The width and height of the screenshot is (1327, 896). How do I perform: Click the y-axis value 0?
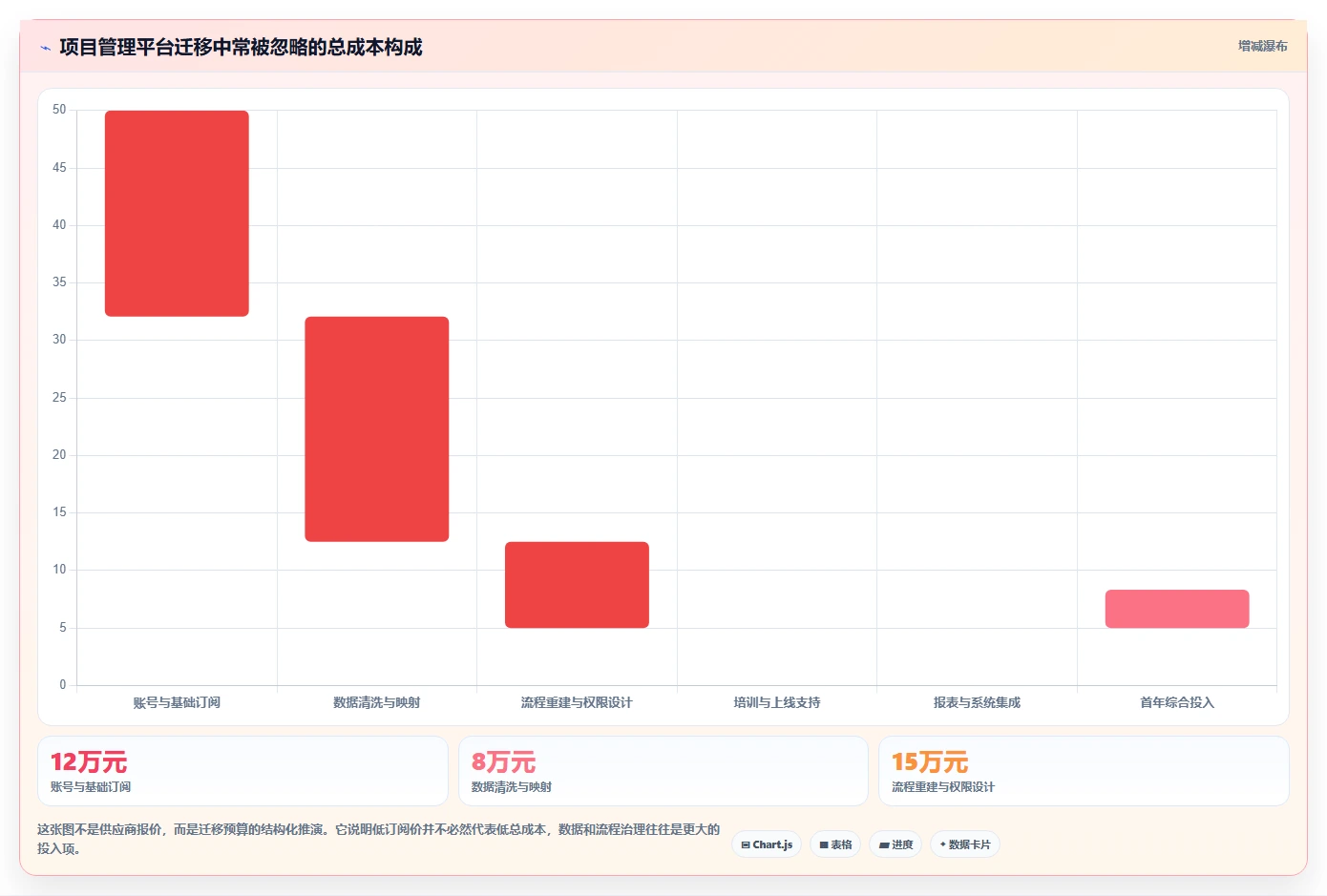(63, 684)
